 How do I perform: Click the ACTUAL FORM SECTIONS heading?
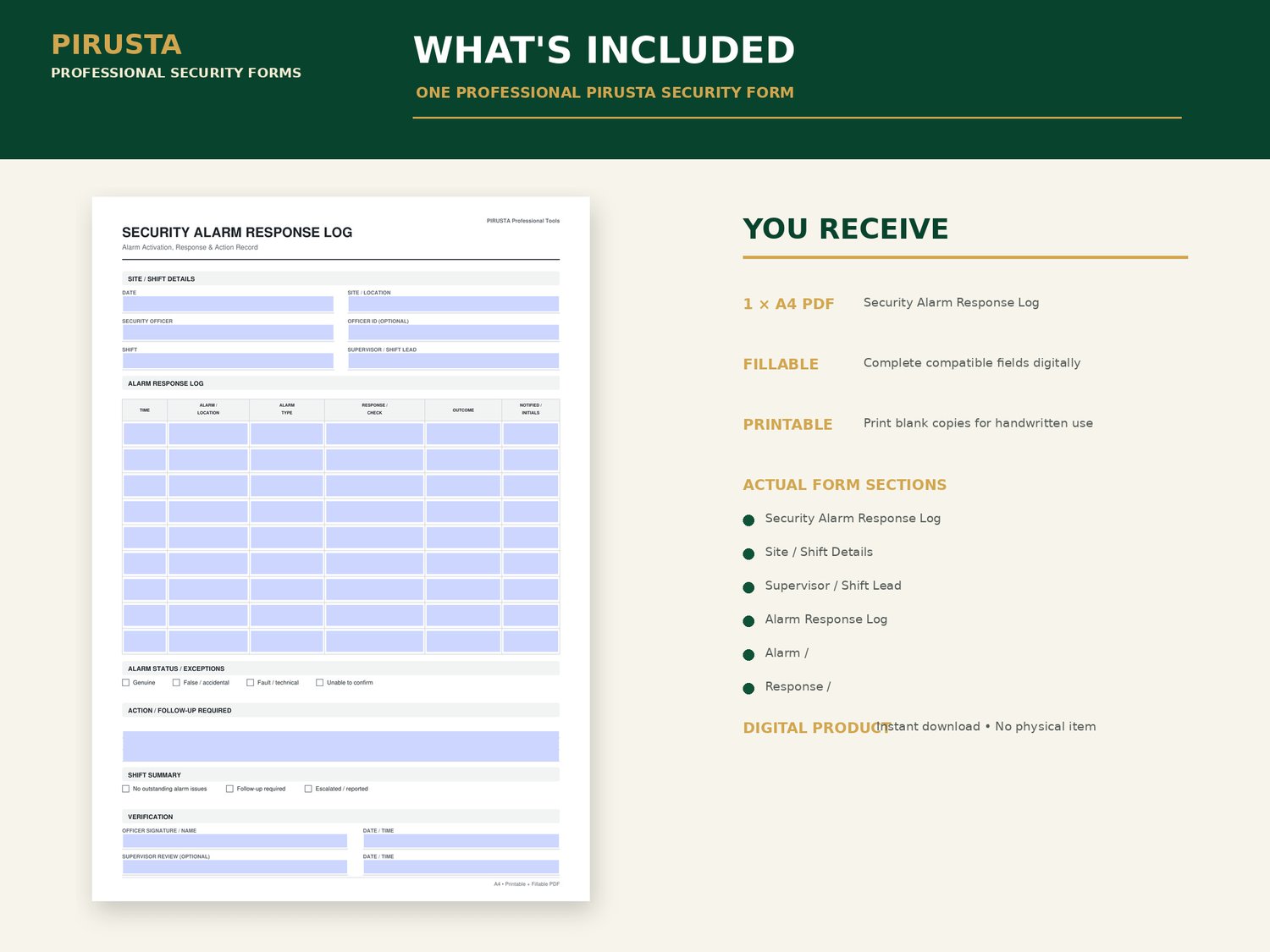tap(845, 485)
